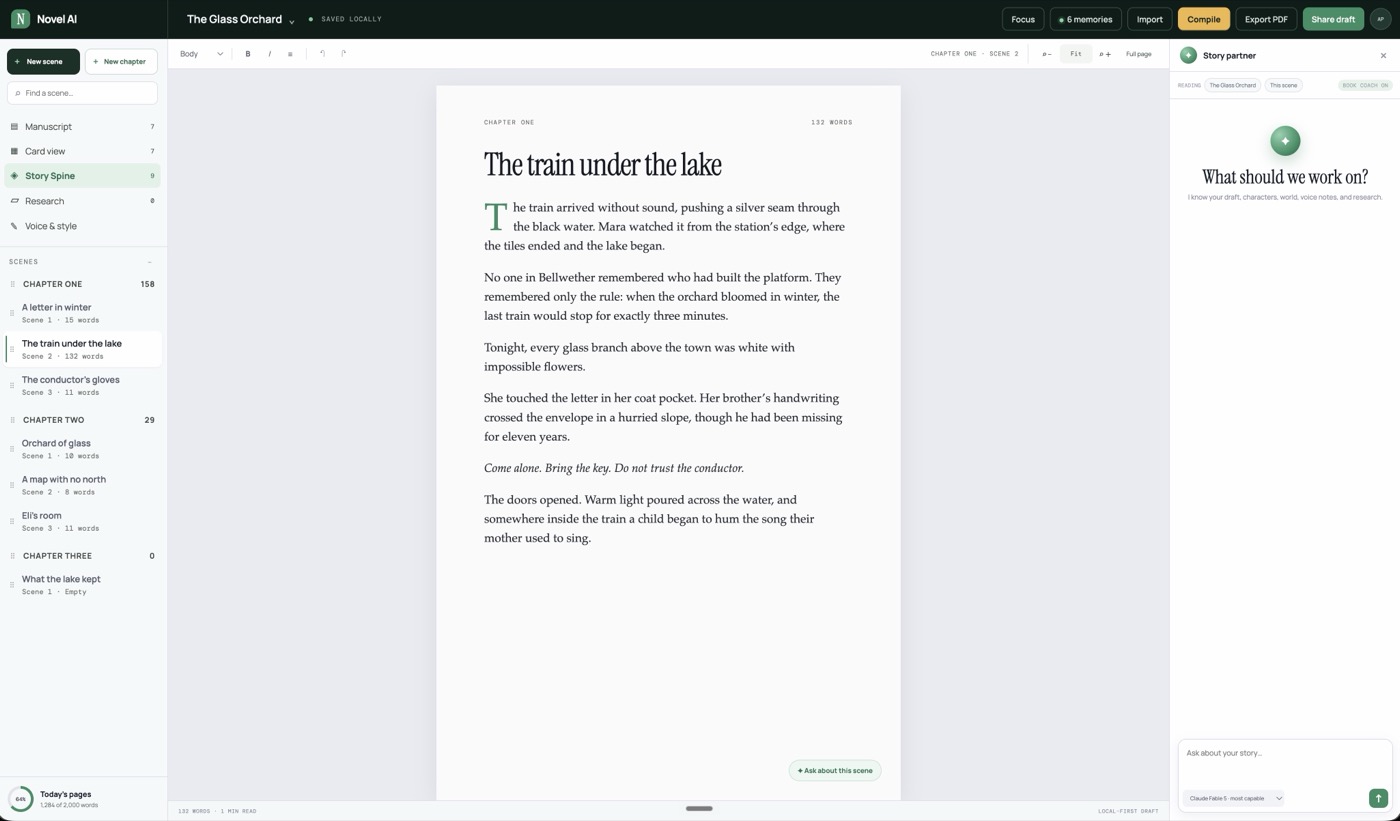
Task: Zoom out the page view
Action: (x=1046, y=54)
